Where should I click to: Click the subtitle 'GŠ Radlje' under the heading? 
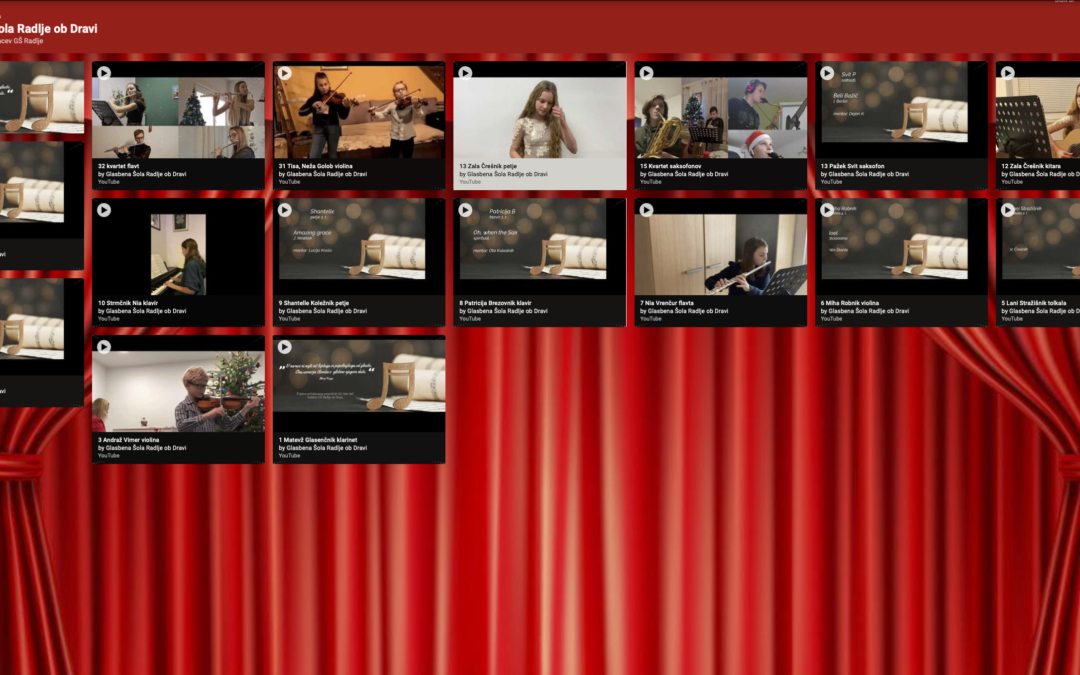point(28,41)
